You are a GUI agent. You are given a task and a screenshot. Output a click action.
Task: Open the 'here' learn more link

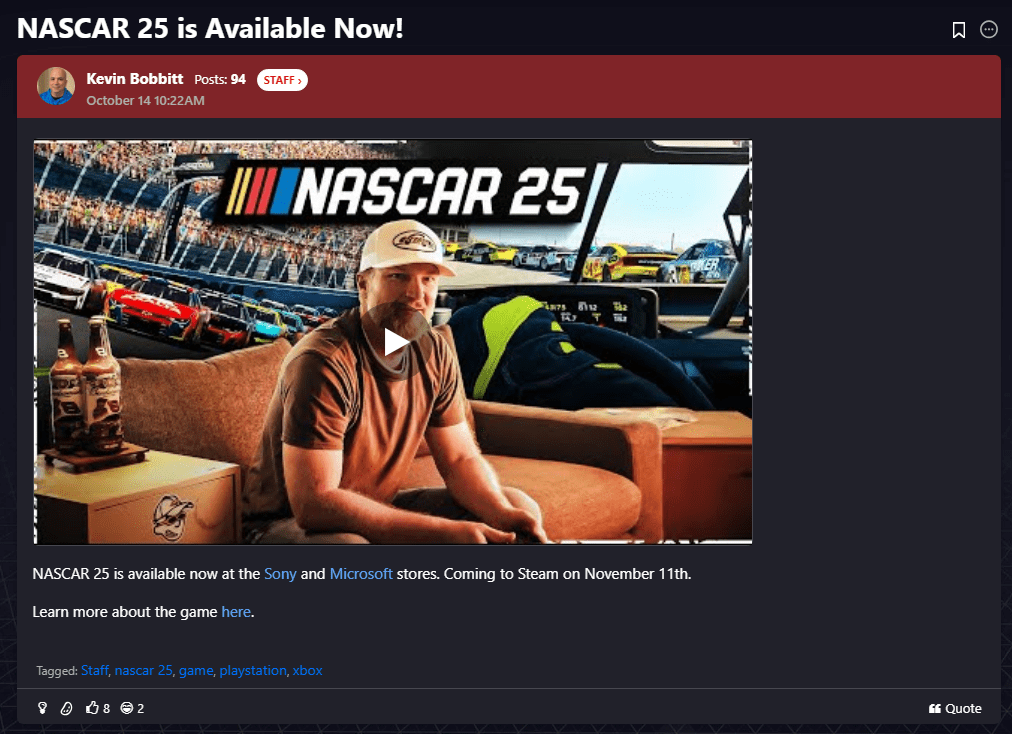coord(236,612)
